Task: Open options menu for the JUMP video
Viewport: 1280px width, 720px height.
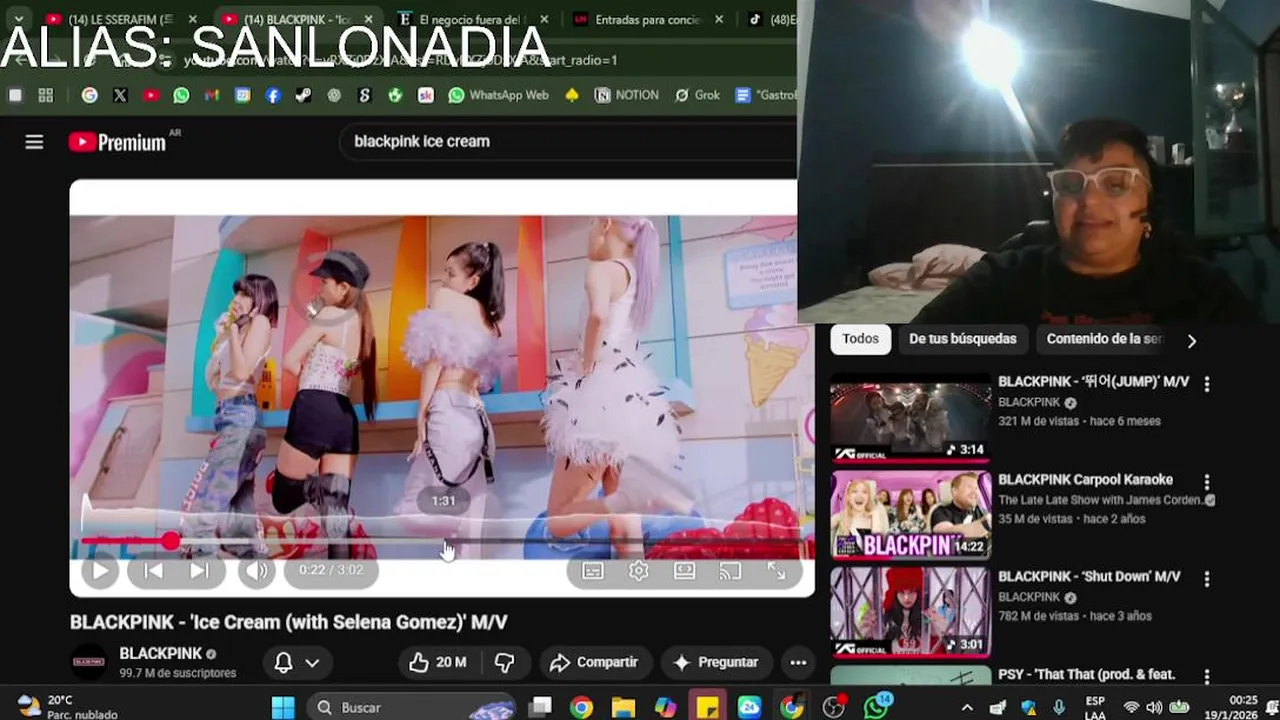Action: (1207, 384)
